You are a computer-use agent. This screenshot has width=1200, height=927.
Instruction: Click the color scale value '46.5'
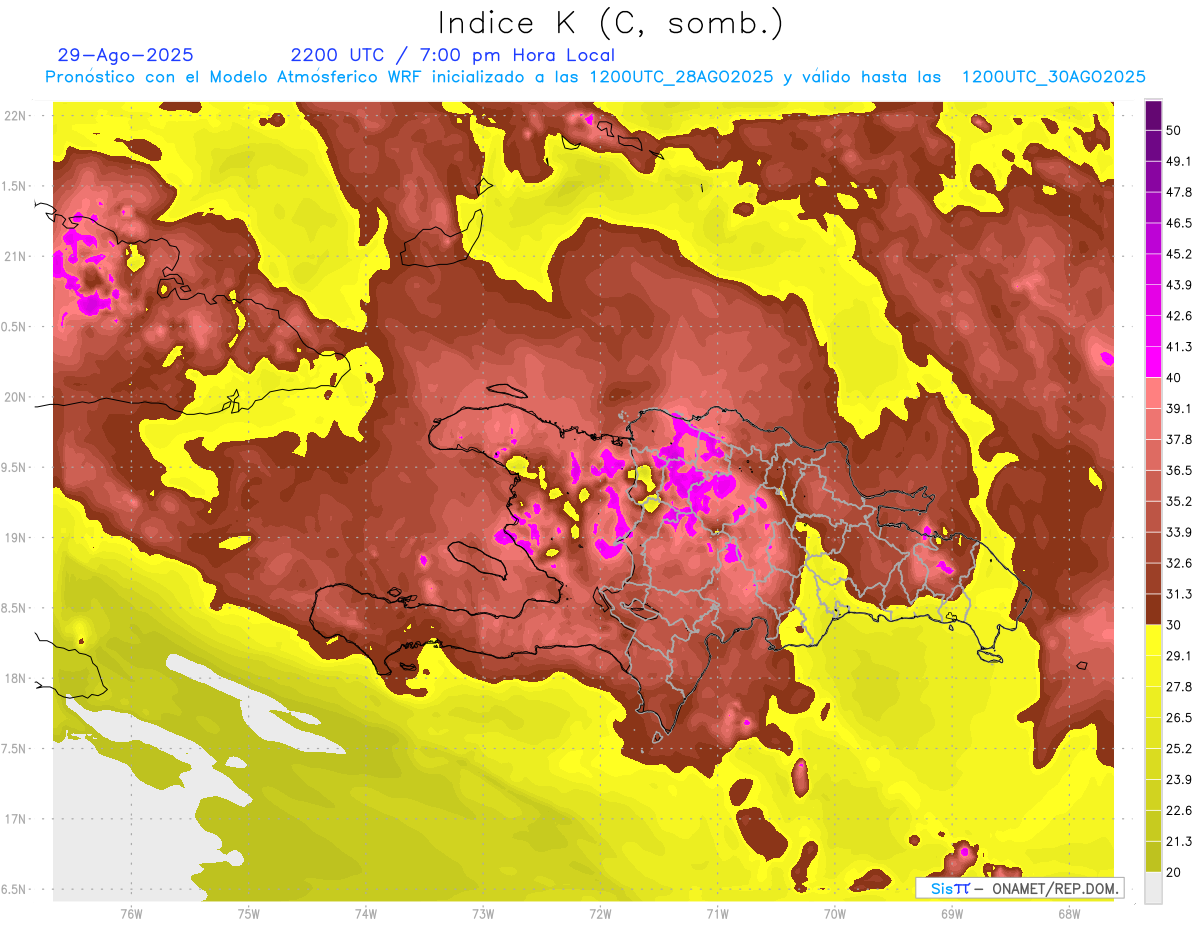[x=1179, y=223]
